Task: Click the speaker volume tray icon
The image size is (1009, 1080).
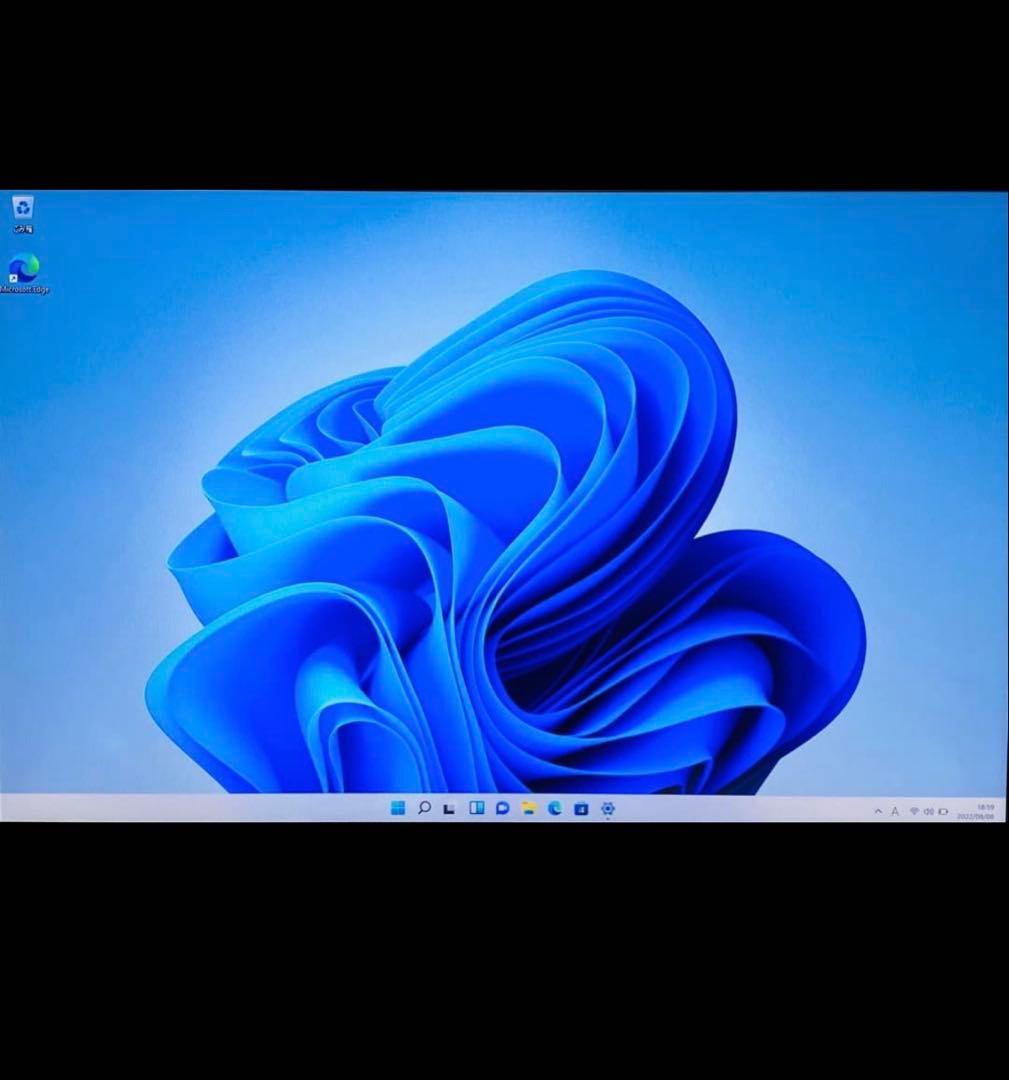Action: tap(928, 811)
